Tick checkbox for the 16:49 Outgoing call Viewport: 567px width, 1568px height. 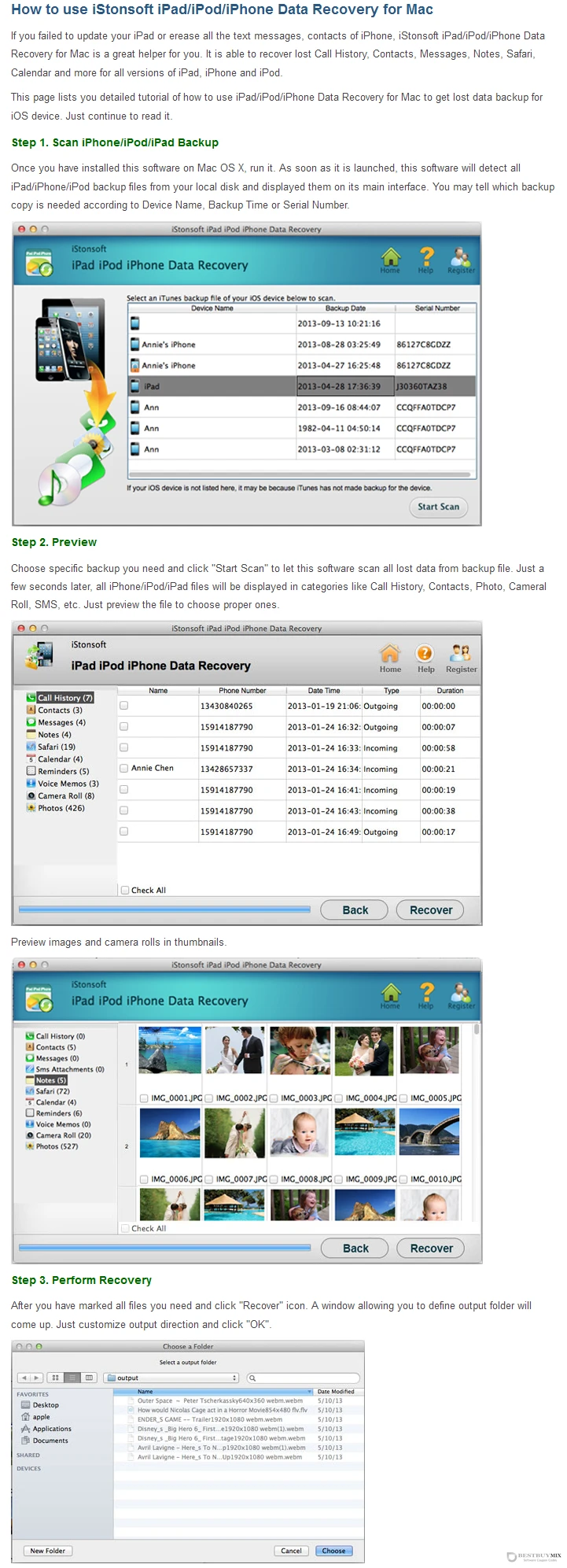tap(123, 831)
